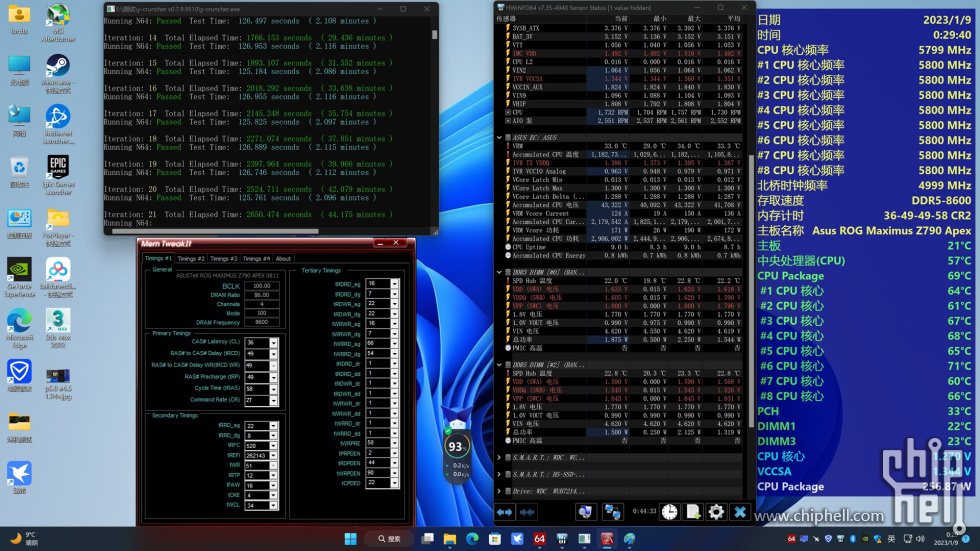Open the tWRWR_sg dropdown in Tertiary Timings

coord(394,324)
